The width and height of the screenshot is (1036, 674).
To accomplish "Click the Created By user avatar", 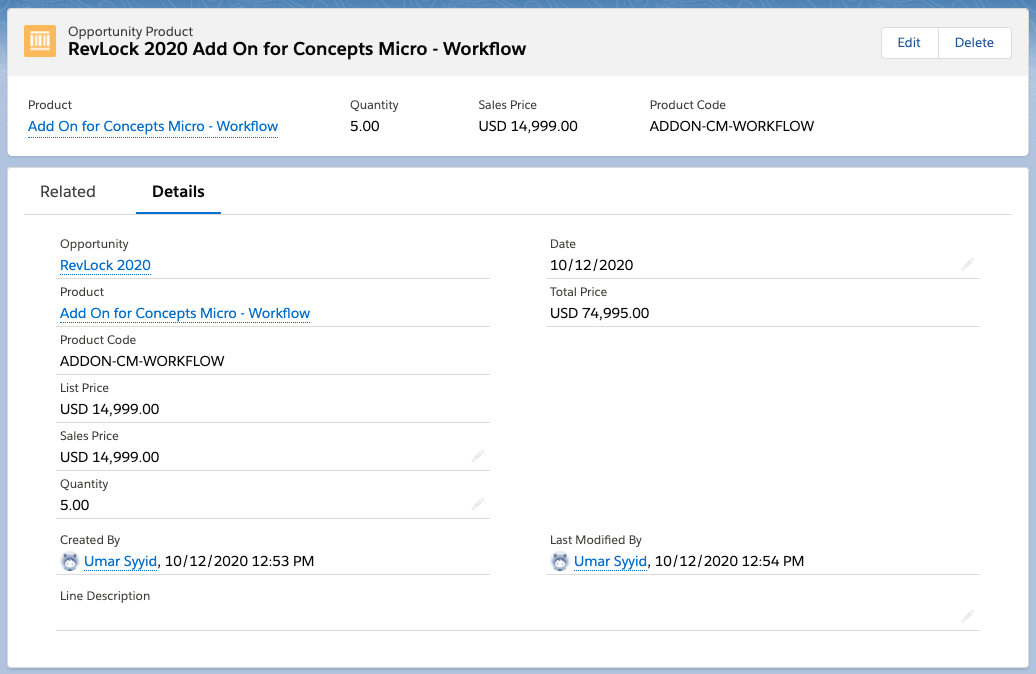I will tap(69, 562).
